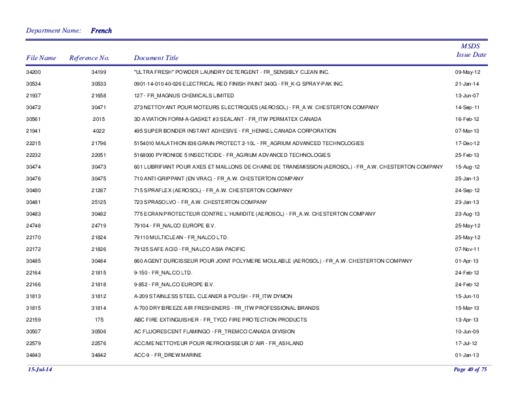Click the Reference No. column header

click(89, 58)
